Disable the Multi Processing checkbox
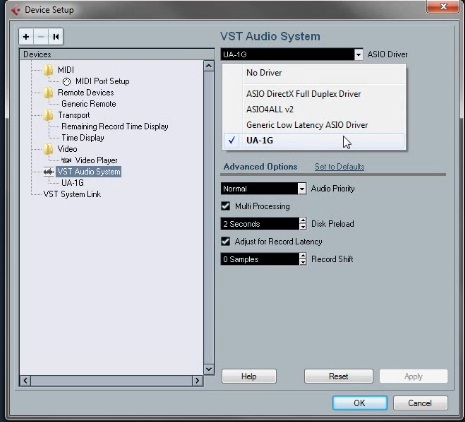The height and width of the screenshot is (422, 465). (x=226, y=206)
